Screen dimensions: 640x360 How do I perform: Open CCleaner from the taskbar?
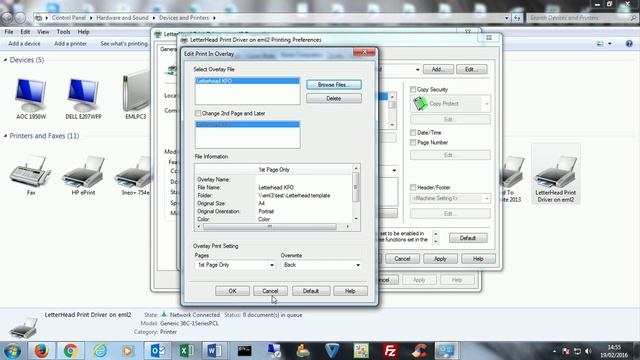(x=419, y=351)
